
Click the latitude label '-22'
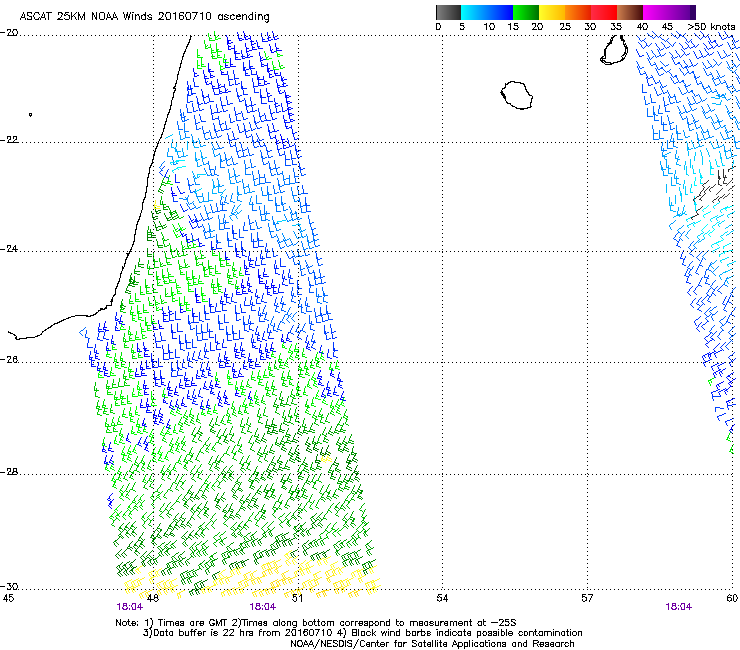[x=9, y=140]
